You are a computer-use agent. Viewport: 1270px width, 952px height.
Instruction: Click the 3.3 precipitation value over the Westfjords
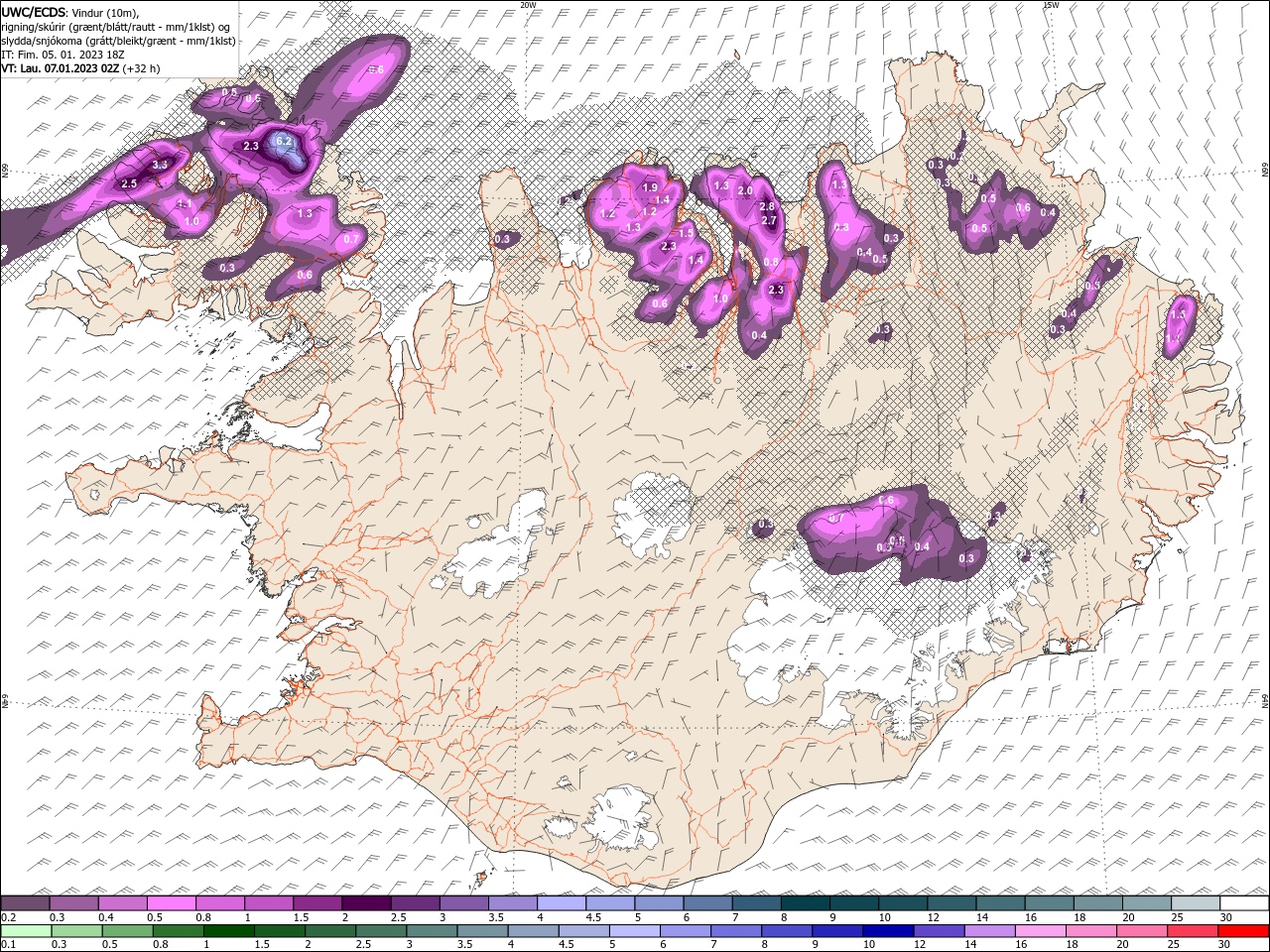(x=160, y=164)
